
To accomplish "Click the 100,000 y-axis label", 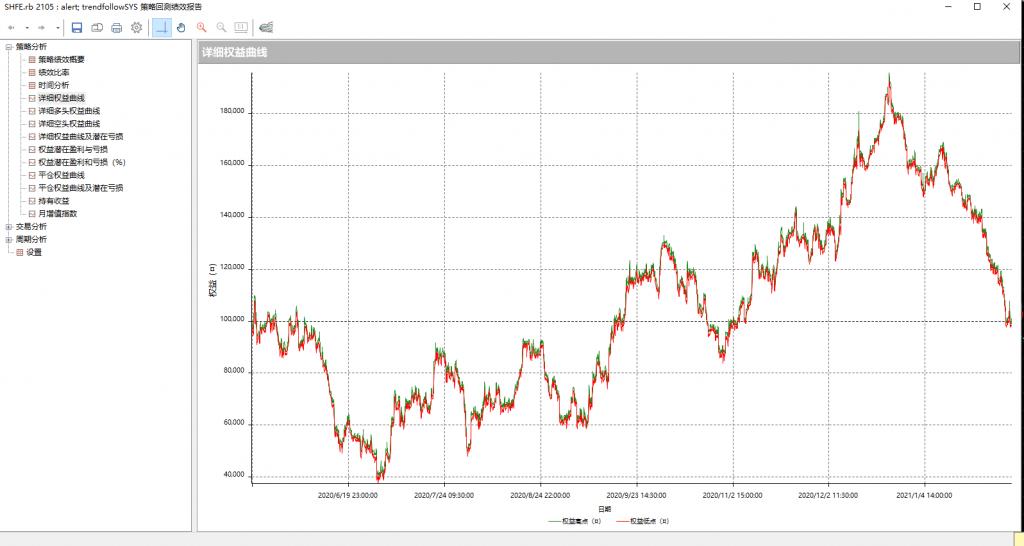I will tap(232, 319).
